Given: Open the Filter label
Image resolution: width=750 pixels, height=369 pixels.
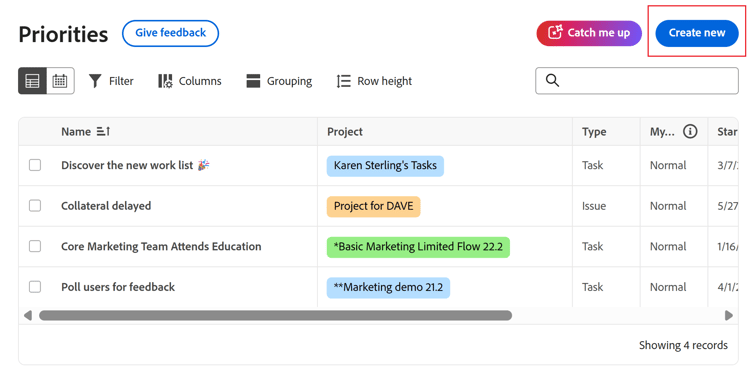Looking at the screenshot, I should pyautogui.click(x=121, y=81).
